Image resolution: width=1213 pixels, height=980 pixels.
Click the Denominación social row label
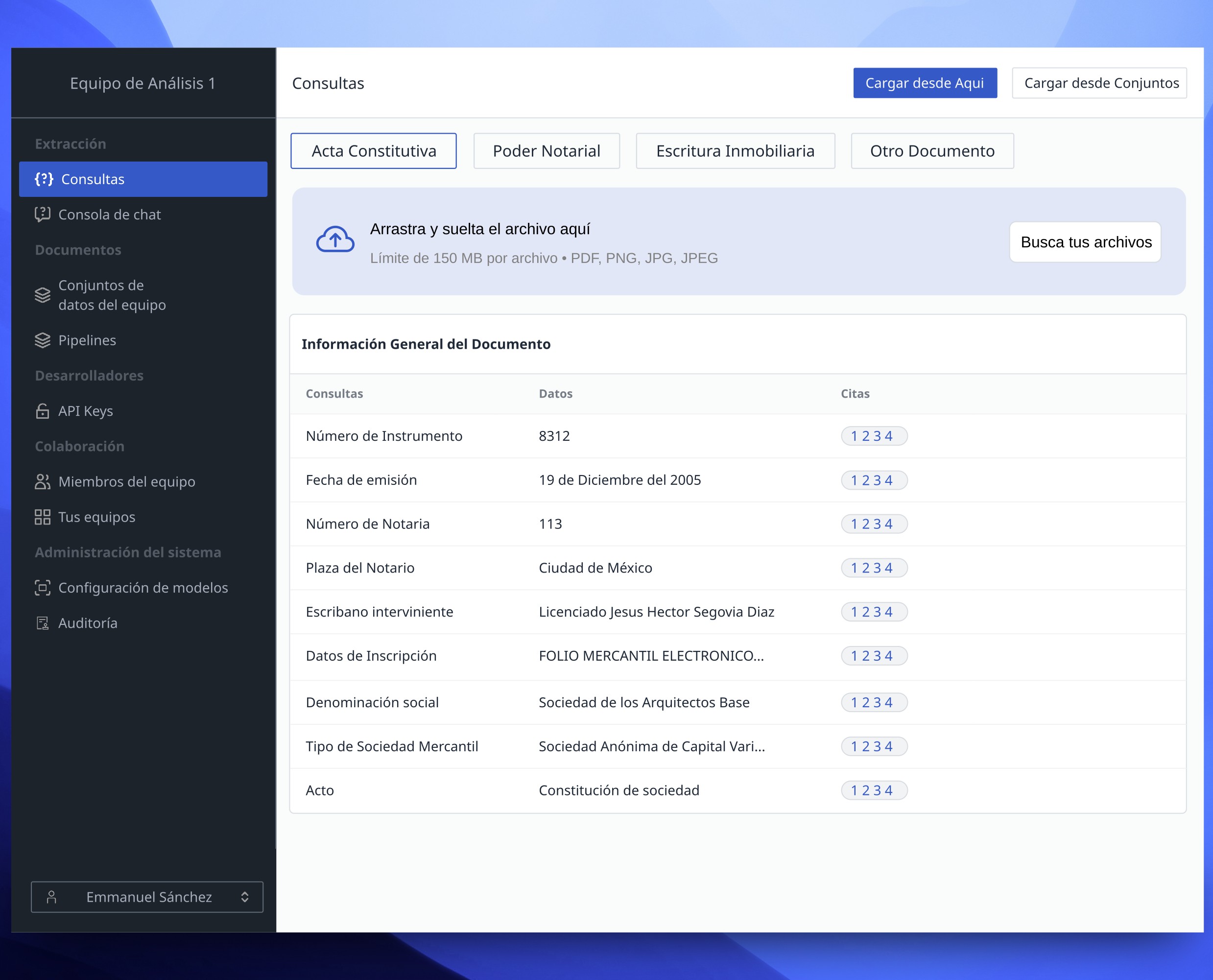point(372,702)
